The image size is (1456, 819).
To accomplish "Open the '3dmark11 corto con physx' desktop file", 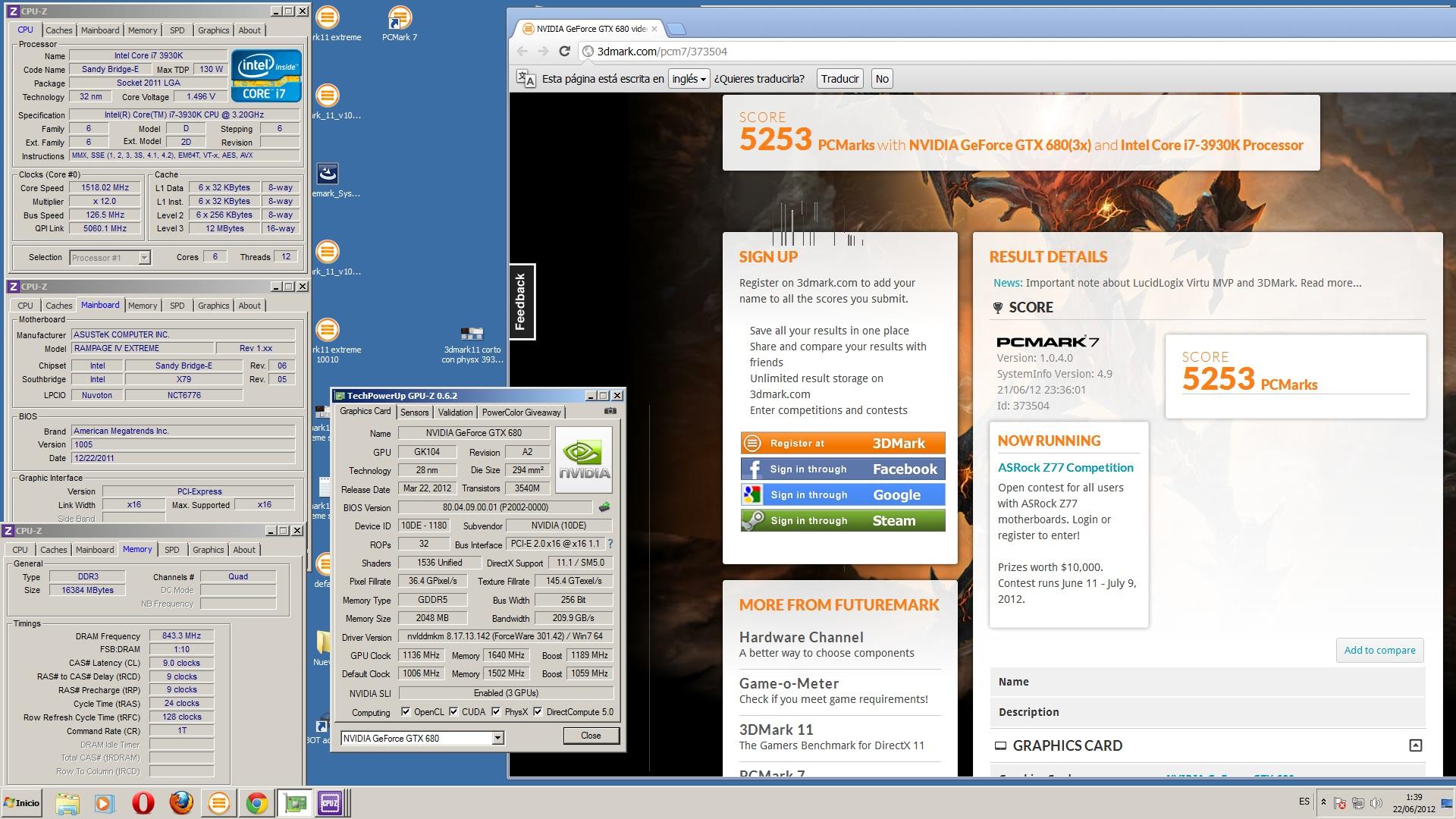I will [472, 344].
